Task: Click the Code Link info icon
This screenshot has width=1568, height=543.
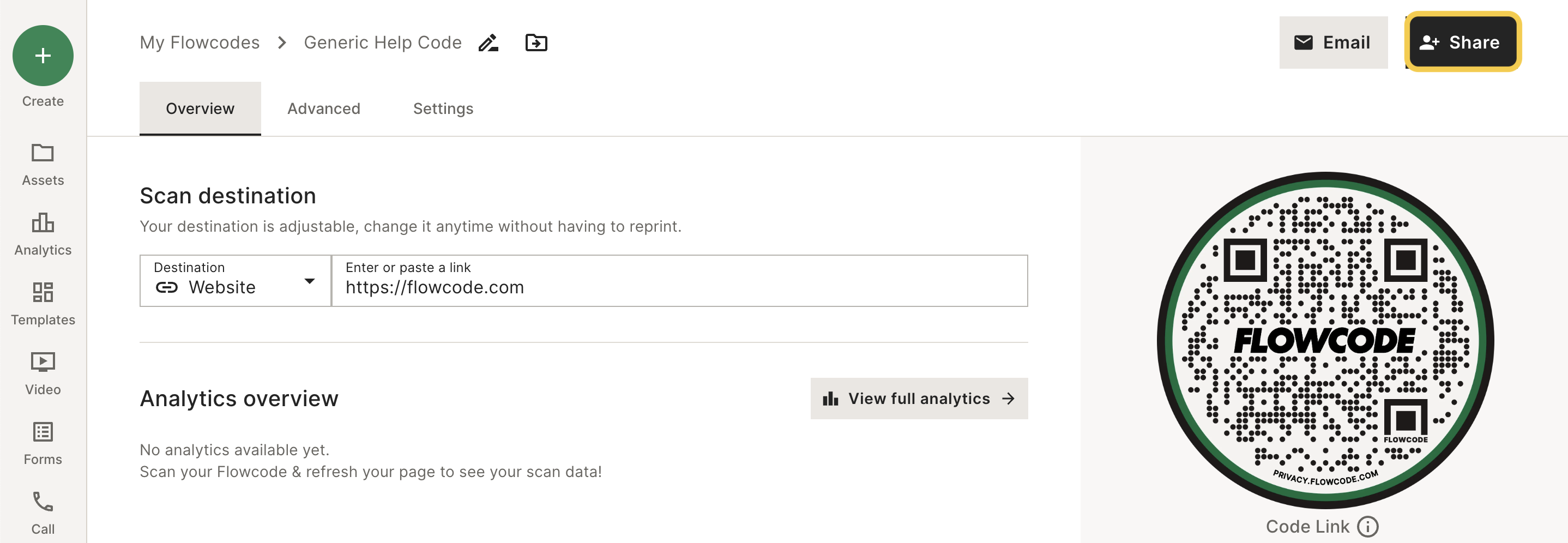Action: point(1368,526)
